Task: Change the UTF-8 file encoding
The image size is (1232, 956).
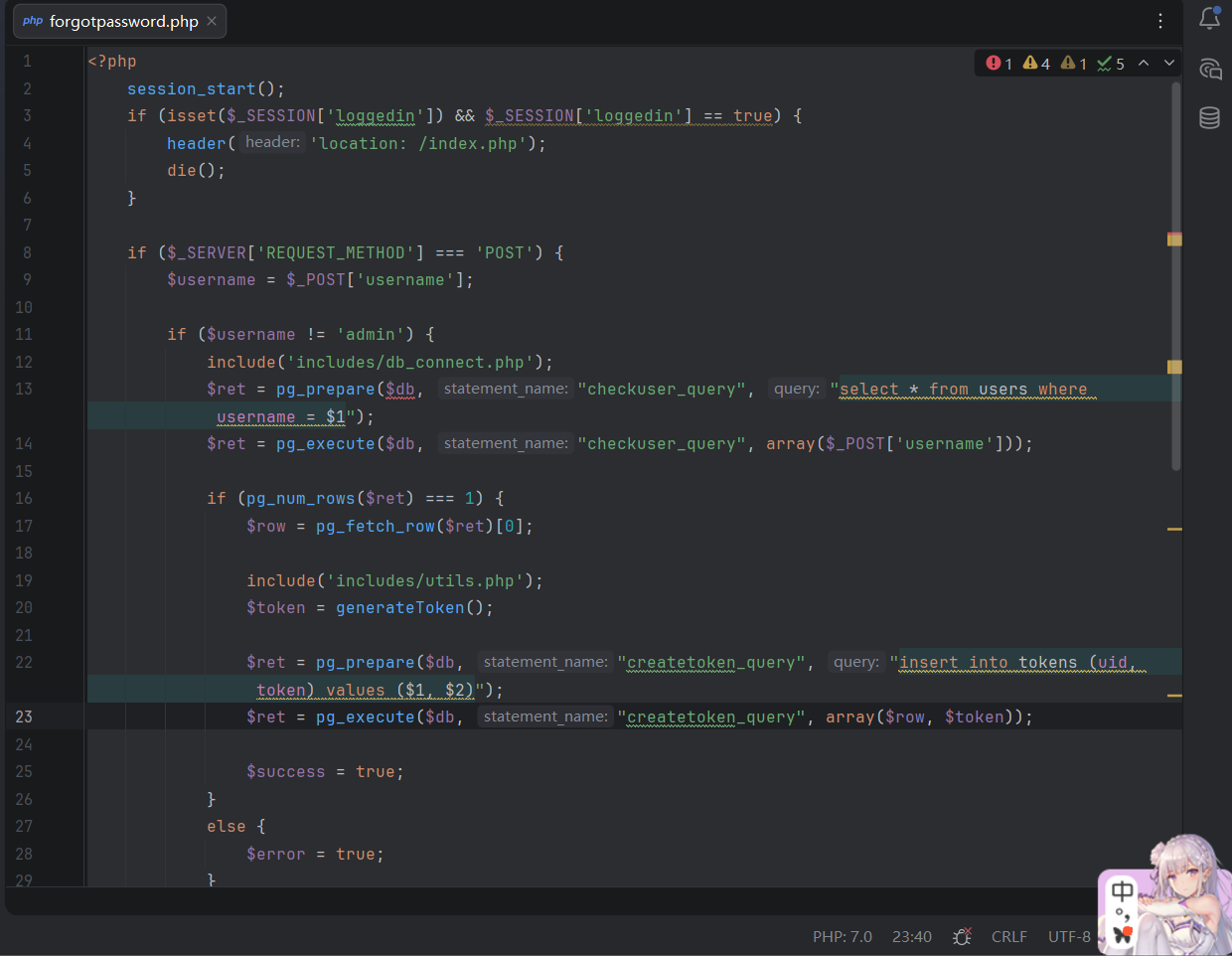Action: pos(1068,936)
